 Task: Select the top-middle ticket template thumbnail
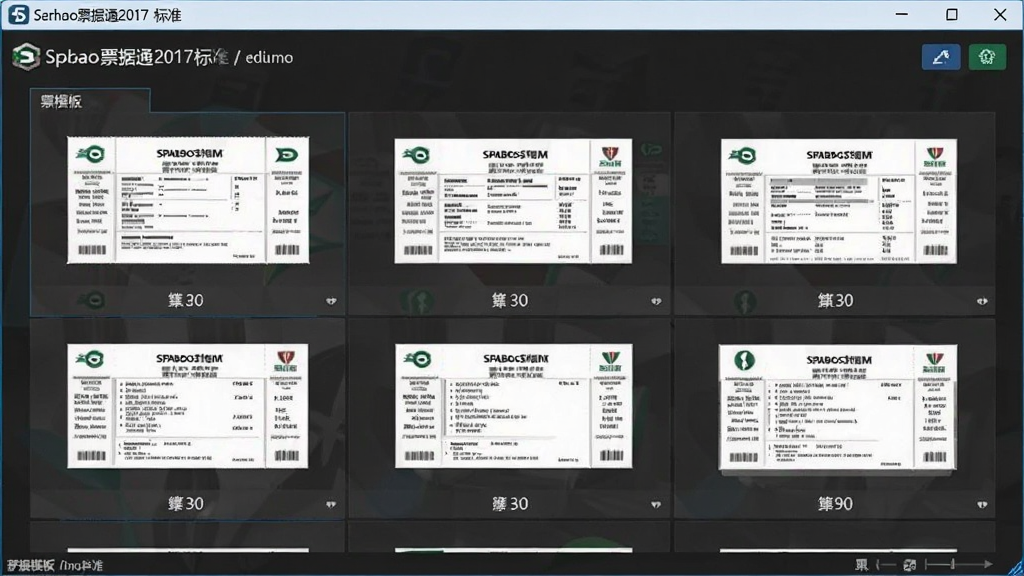click(513, 200)
